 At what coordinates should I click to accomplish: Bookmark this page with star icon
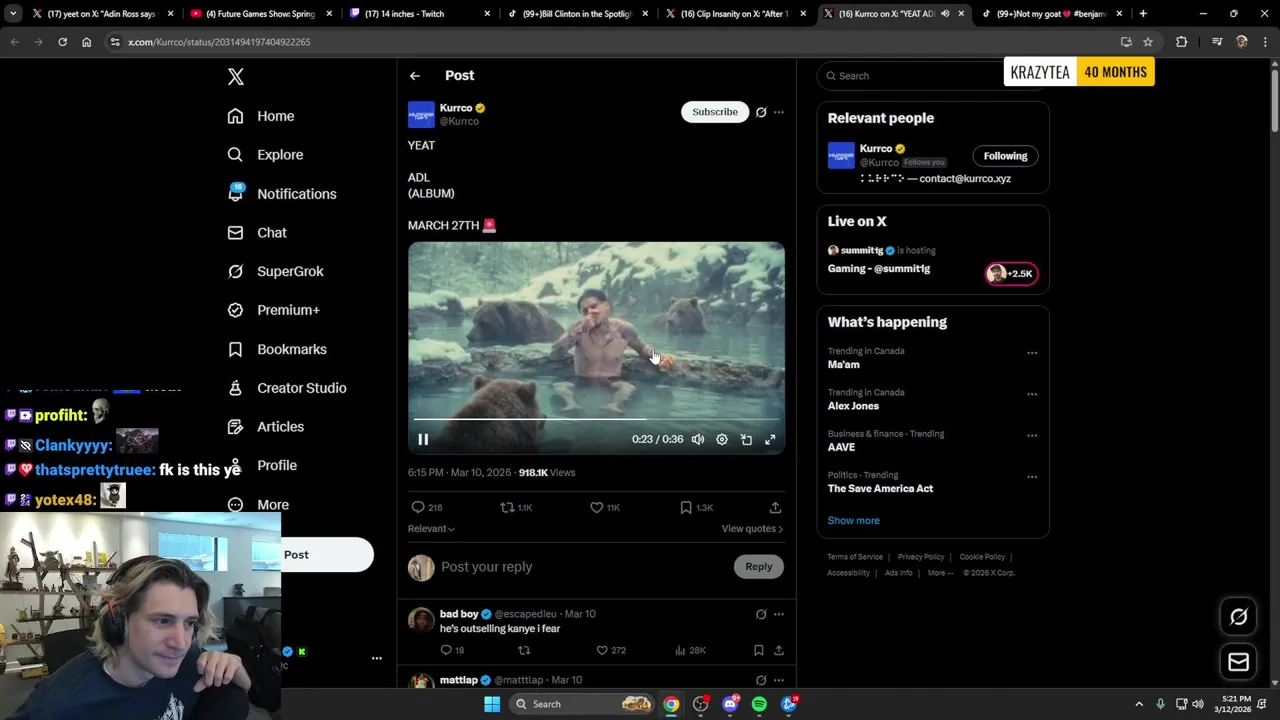click(x=1148, y=42)
